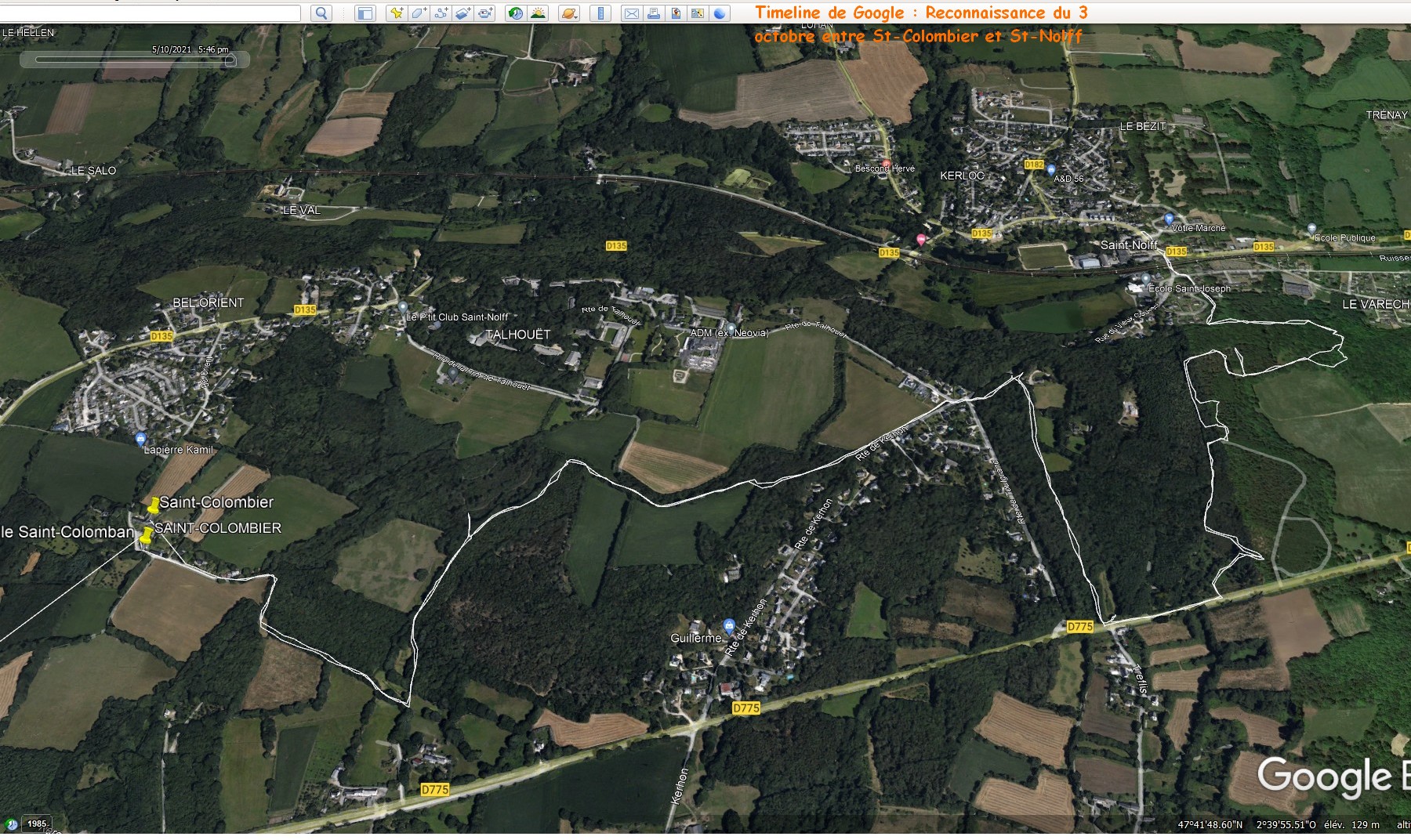Click the LE VARECH locality label

tap(1376, 304)
